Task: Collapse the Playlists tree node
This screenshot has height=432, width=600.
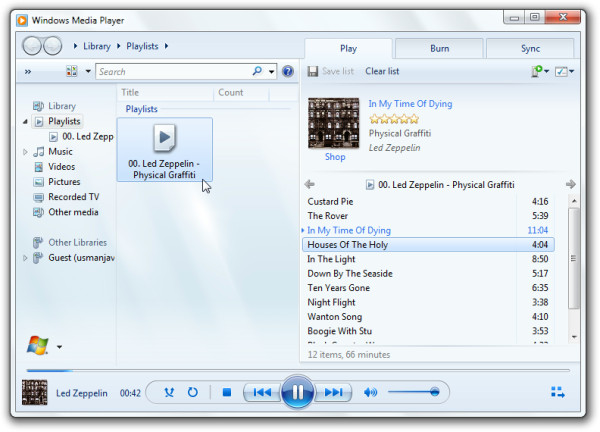Action: [x=25, y=122]
